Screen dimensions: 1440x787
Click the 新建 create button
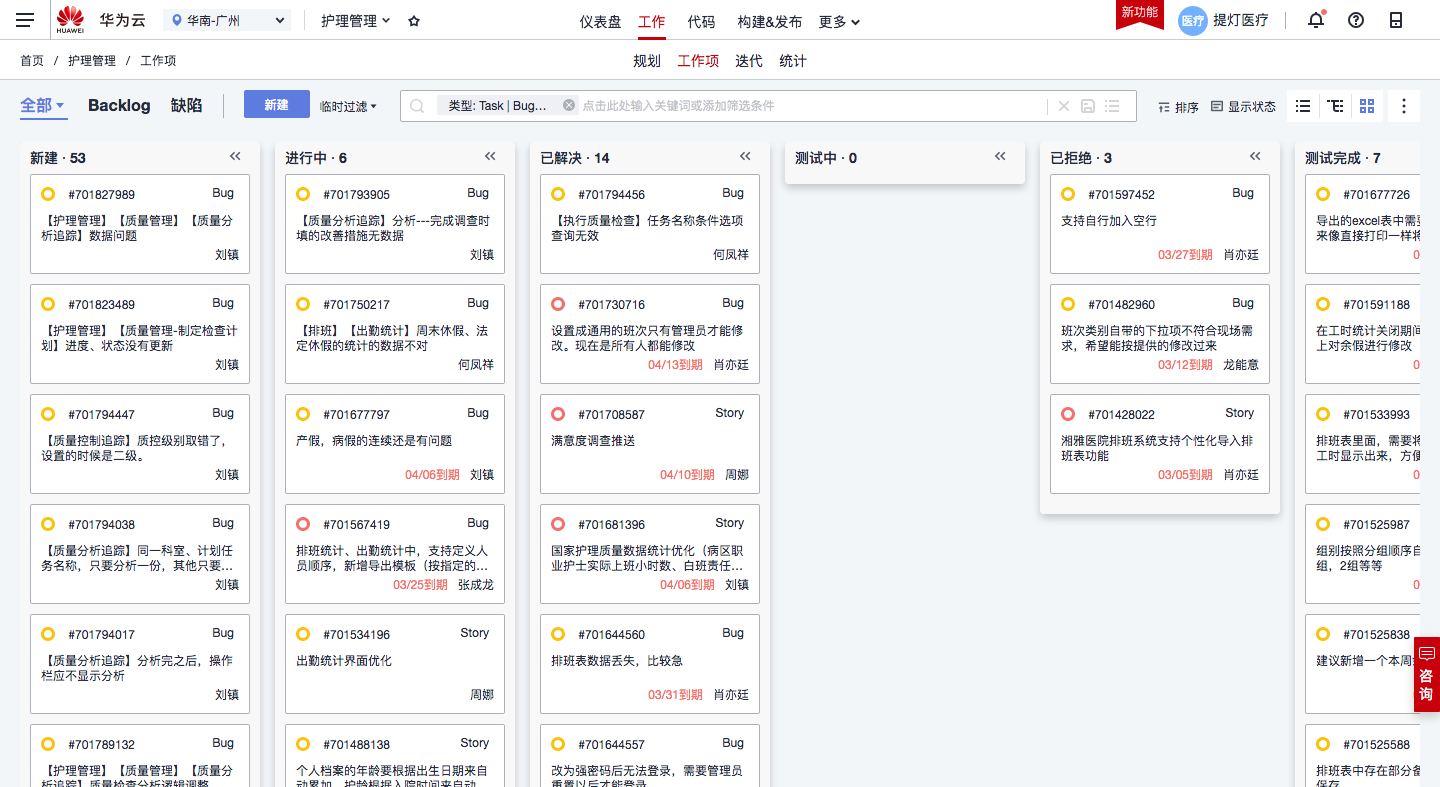click(x=277, y=104)
